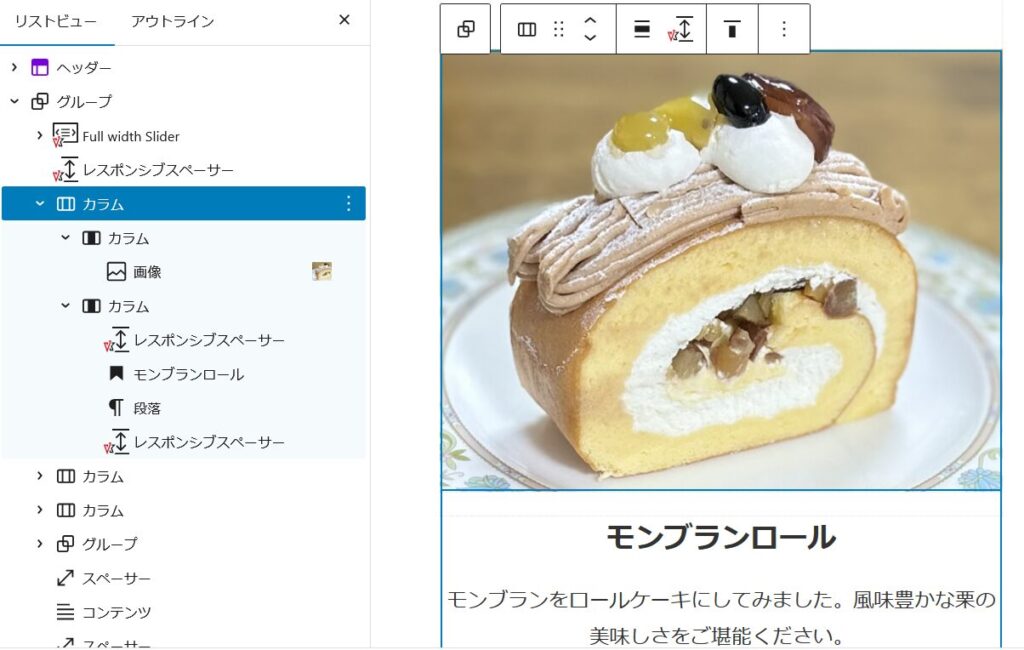
Task: Collapse the selected カラム block
Action: tap(40, 203)
